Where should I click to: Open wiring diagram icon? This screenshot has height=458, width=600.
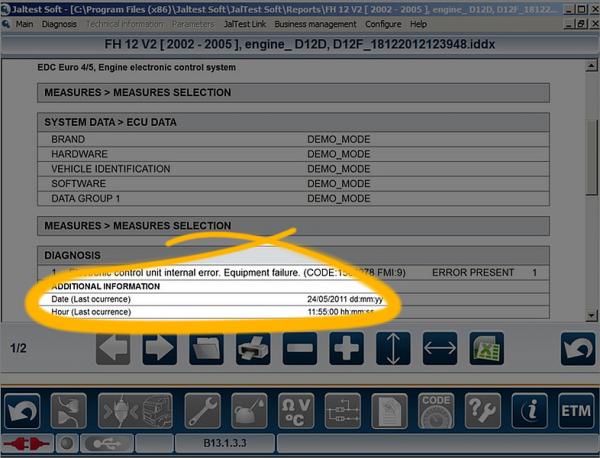click(x=342, y=411)
